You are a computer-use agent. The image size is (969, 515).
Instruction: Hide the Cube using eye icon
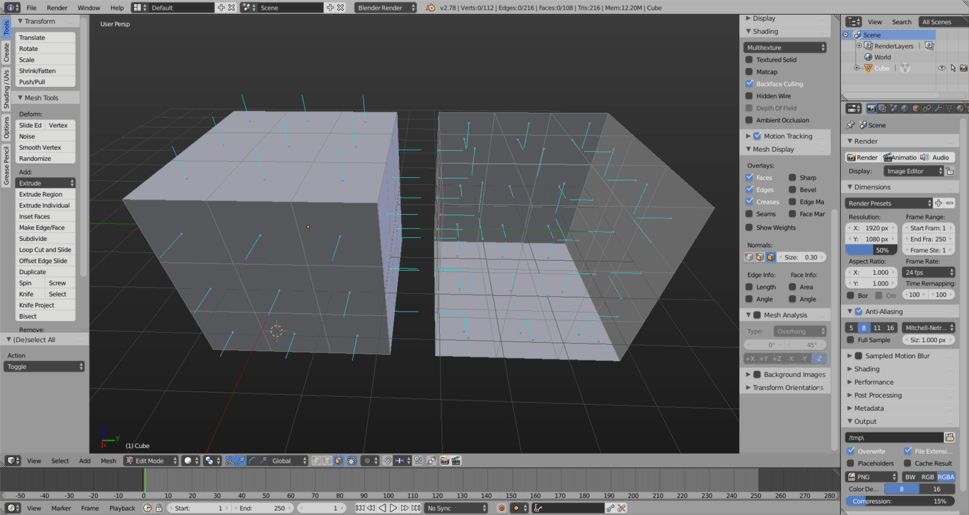[941, 69]
